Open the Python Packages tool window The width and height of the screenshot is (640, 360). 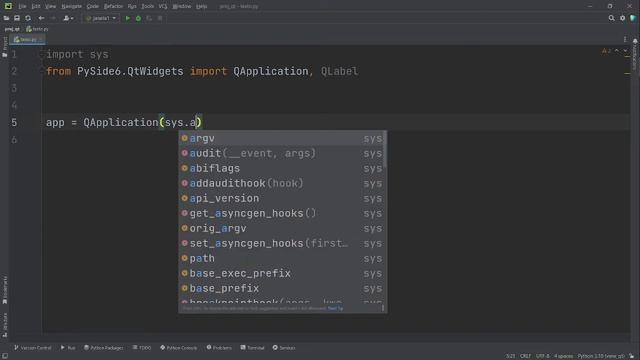pos(104,348)
